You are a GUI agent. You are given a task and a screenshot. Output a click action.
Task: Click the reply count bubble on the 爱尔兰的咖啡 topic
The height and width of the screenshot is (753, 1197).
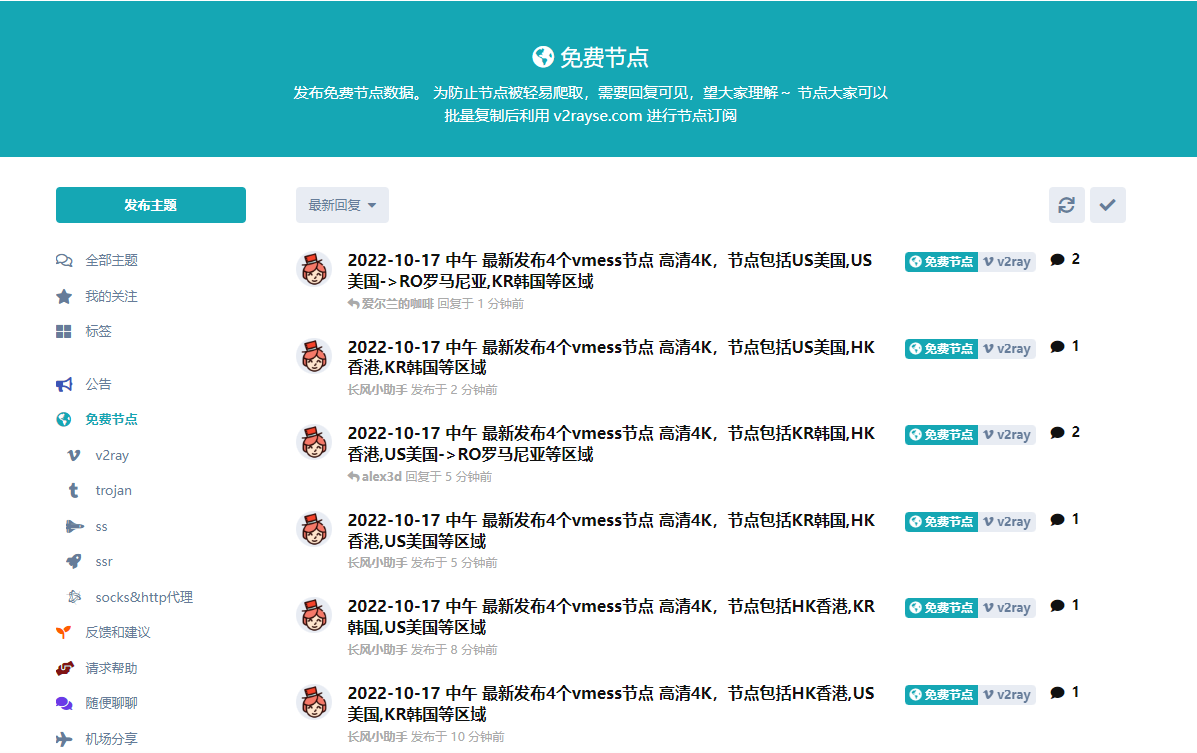(x=1065, y=260)
